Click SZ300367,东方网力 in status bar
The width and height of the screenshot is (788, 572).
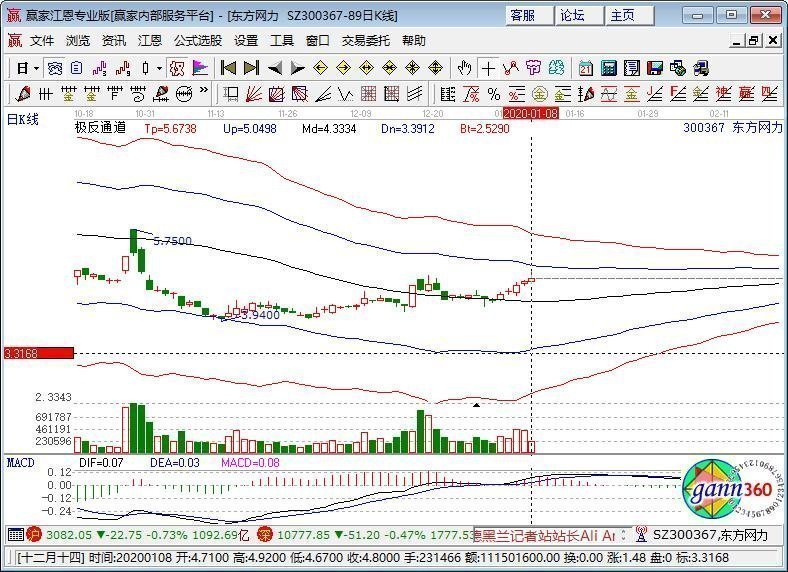click(x=711, y=535)
